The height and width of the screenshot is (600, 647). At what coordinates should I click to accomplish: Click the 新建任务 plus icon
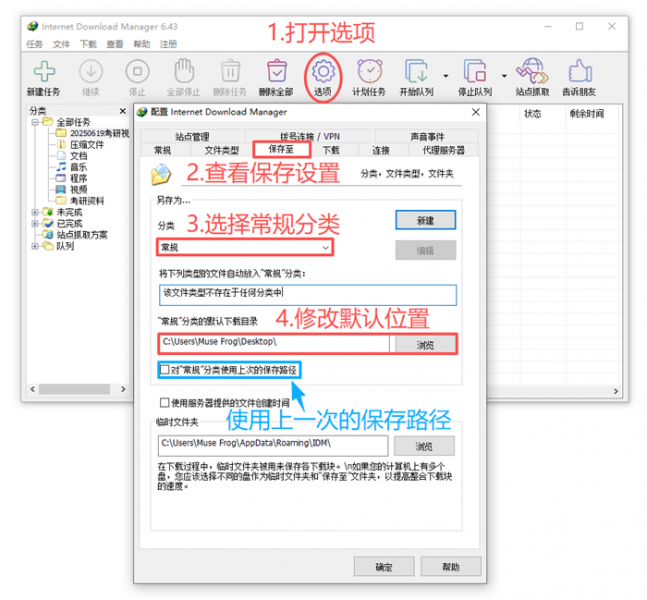(x=44, y=71)
